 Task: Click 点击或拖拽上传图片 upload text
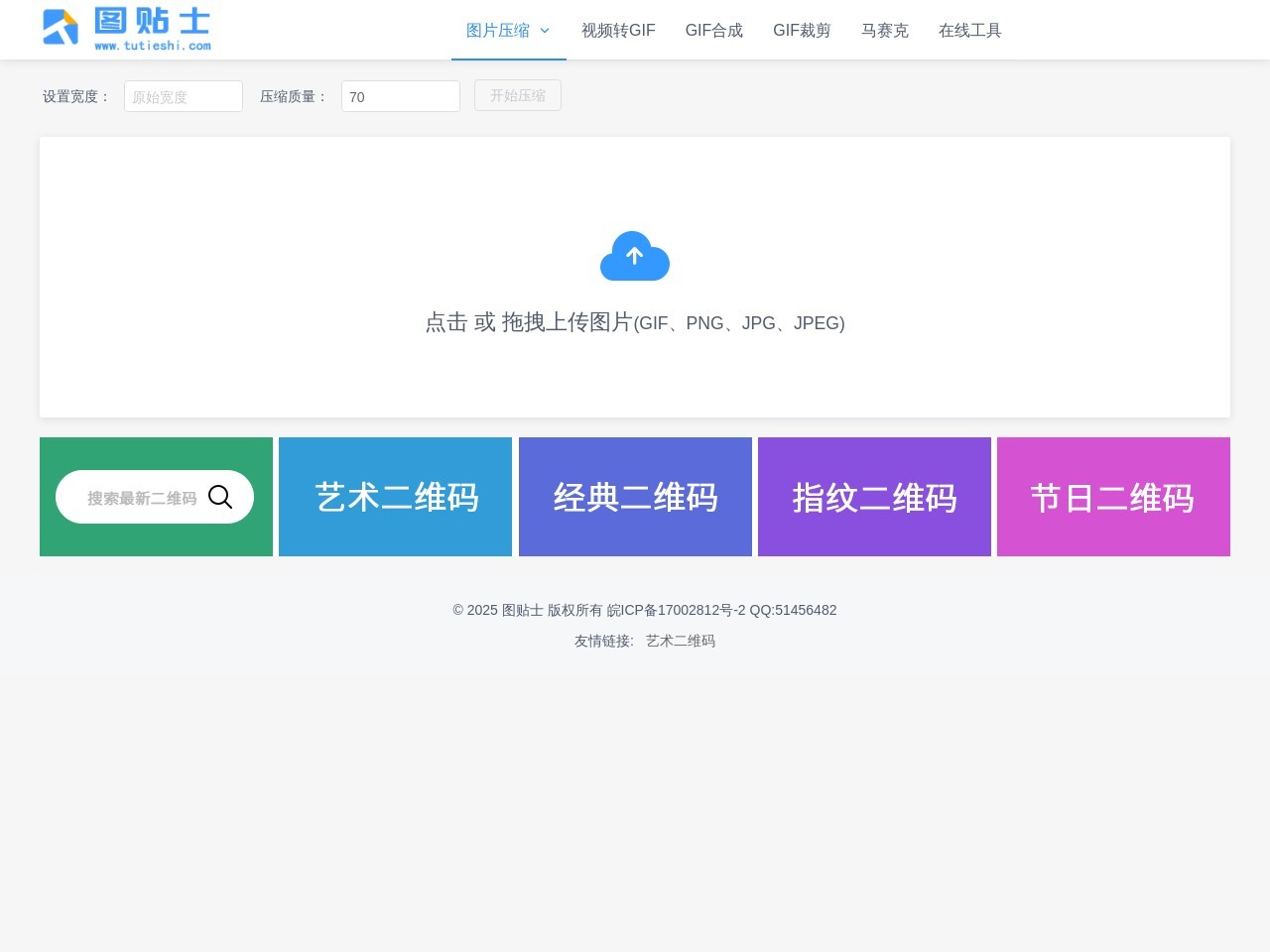(x=635, y=322)
